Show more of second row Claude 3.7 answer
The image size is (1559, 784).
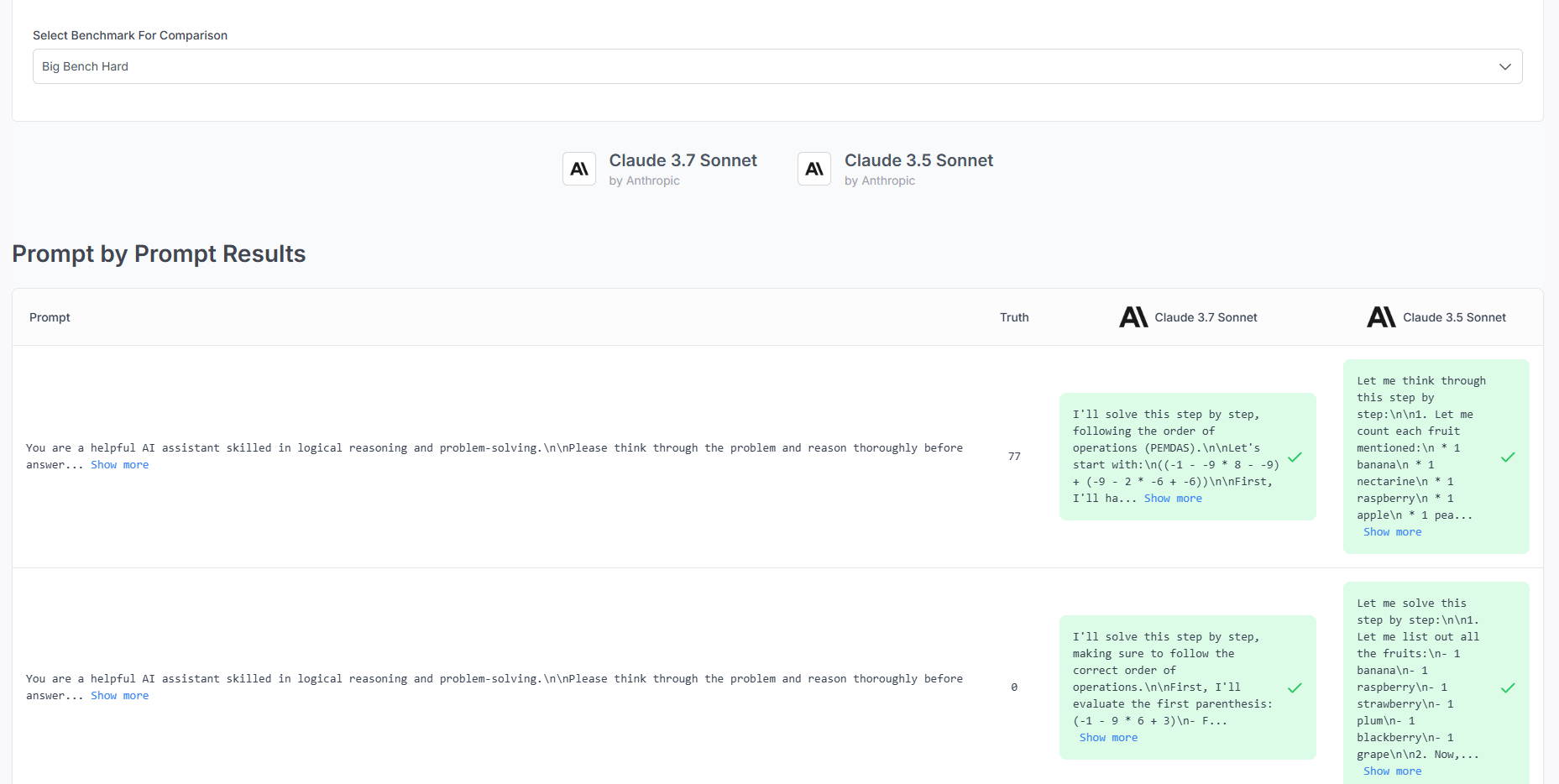pos(1109,738)
